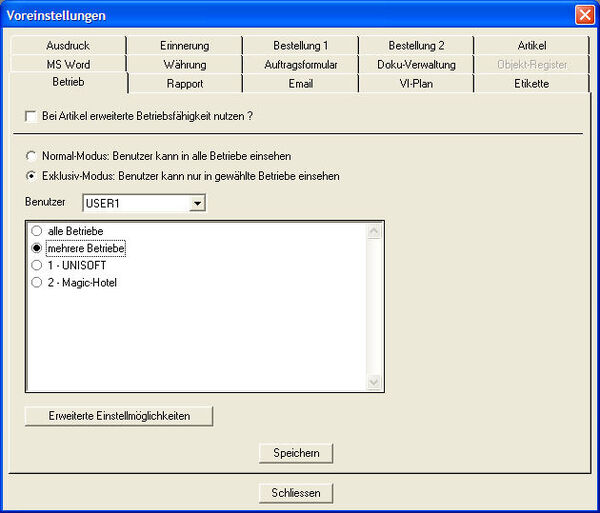The image size is (600, 513).
Task: Open the Erinnerung tab
Action: [184, 46]
